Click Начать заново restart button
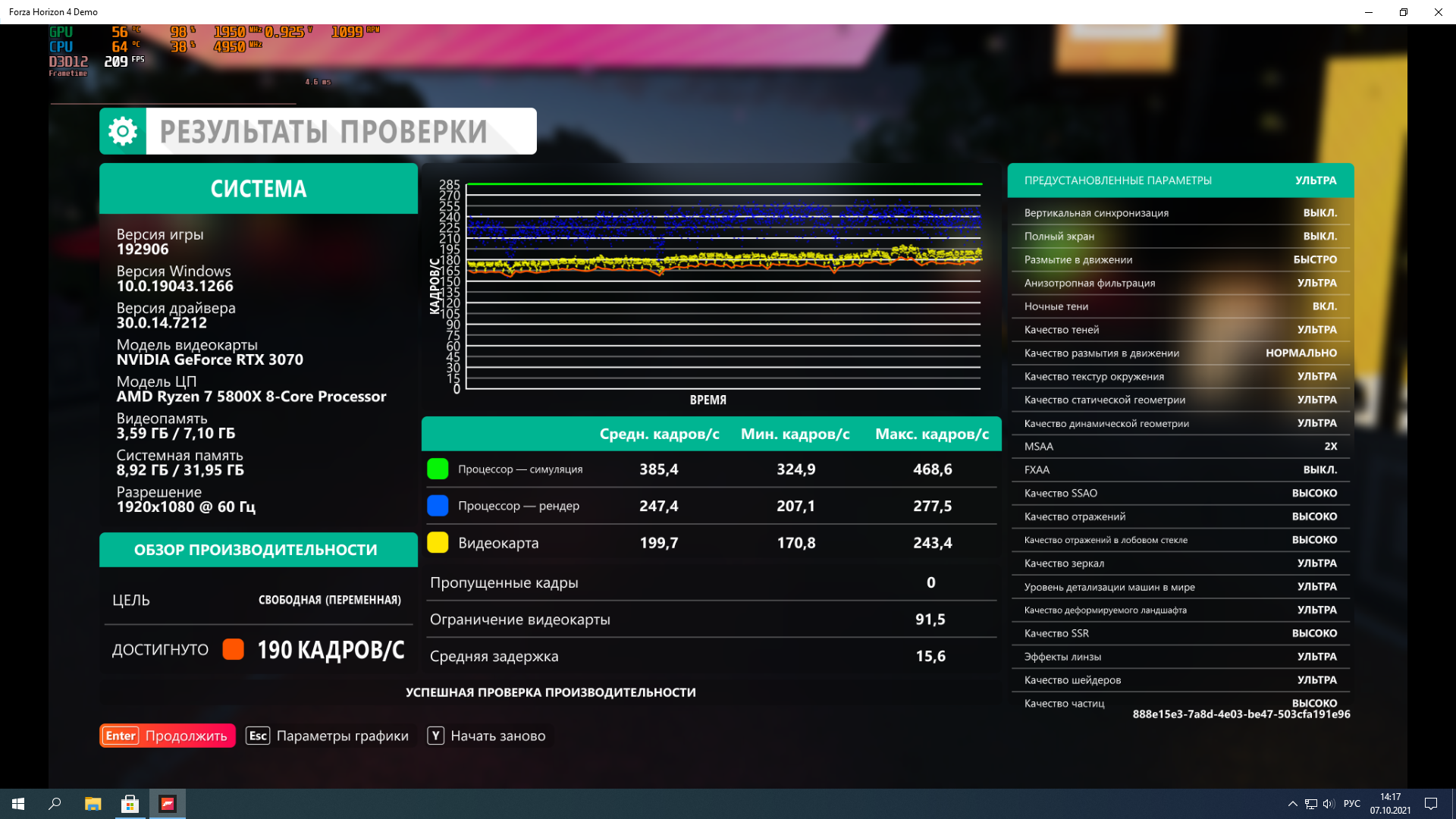Screen dimensions: 1456x819 point(487,736)
